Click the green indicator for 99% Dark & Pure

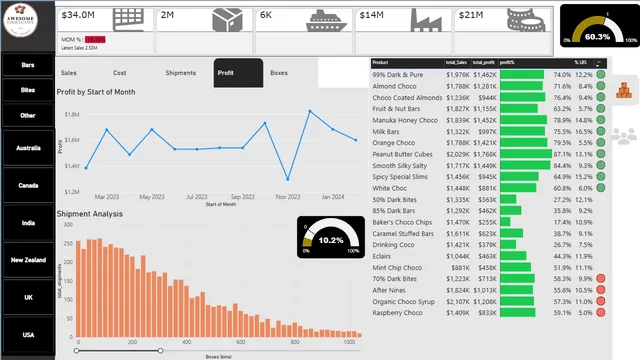[x=600, y=75]
